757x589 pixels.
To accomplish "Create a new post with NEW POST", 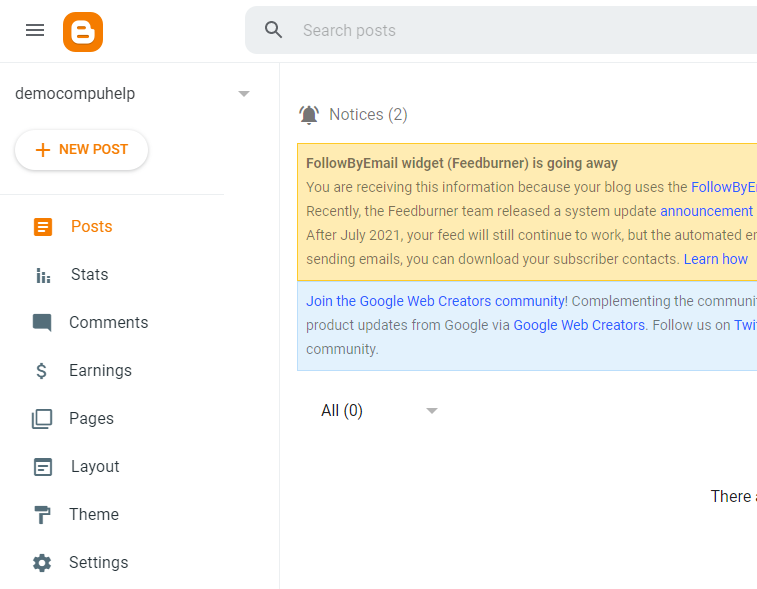I will (82, 150).
